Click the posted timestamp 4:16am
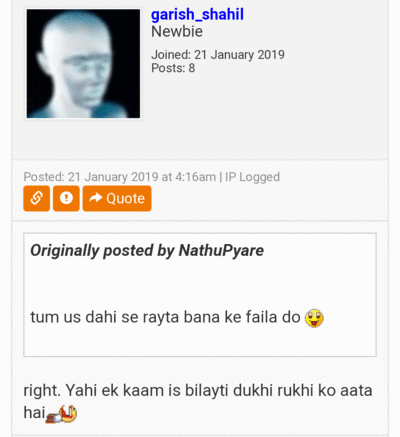The image size is (400, 437). pyautogui.click(x=195, y=177)
